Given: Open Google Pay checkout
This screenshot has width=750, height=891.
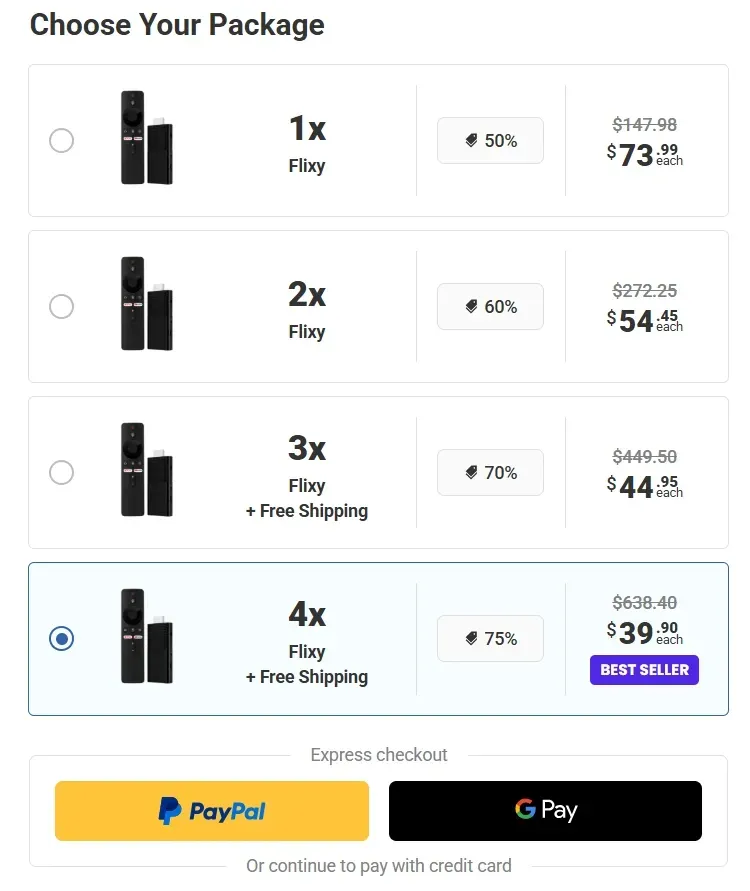Looking at the screenshot, I should click(x=545, y=811).
